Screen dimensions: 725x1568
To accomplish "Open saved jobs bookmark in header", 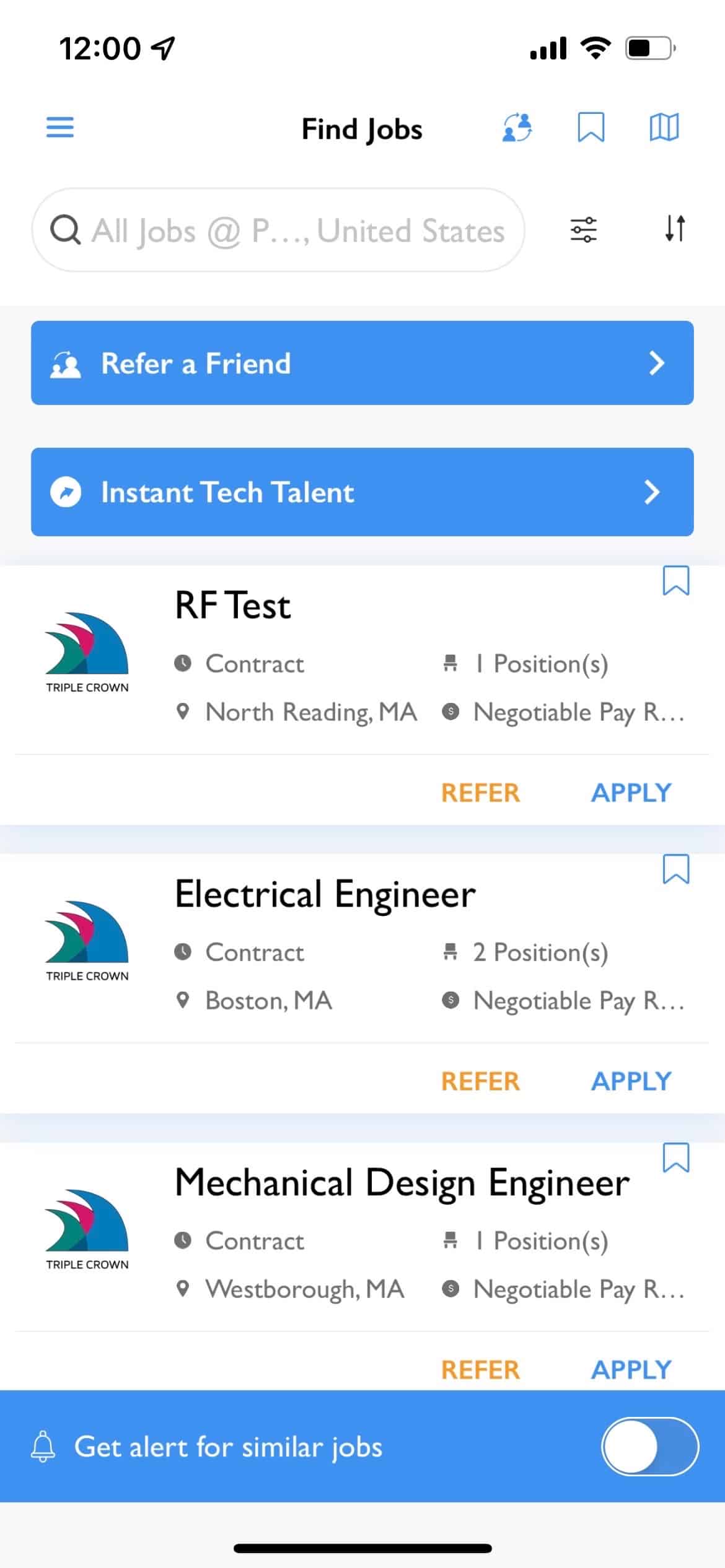I will [x=591, y=128].
